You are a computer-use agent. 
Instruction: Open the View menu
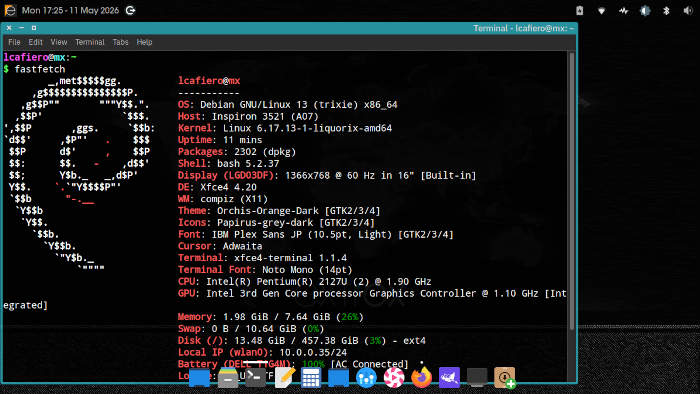[x=58, y=42]
